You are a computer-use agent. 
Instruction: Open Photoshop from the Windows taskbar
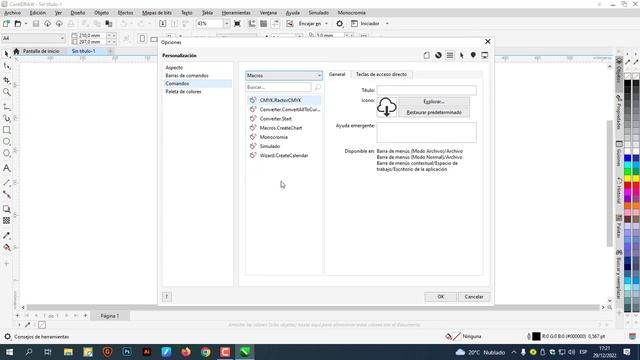click(127, 352)
